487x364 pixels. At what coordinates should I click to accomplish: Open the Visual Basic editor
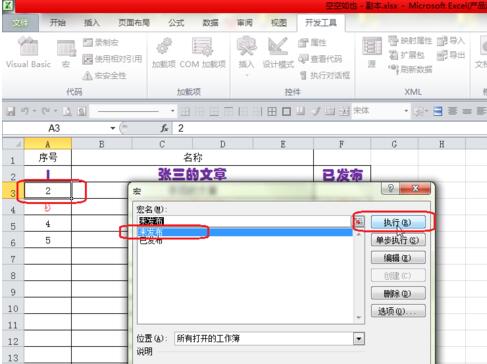pyautogui.click(x=28, y=53)
